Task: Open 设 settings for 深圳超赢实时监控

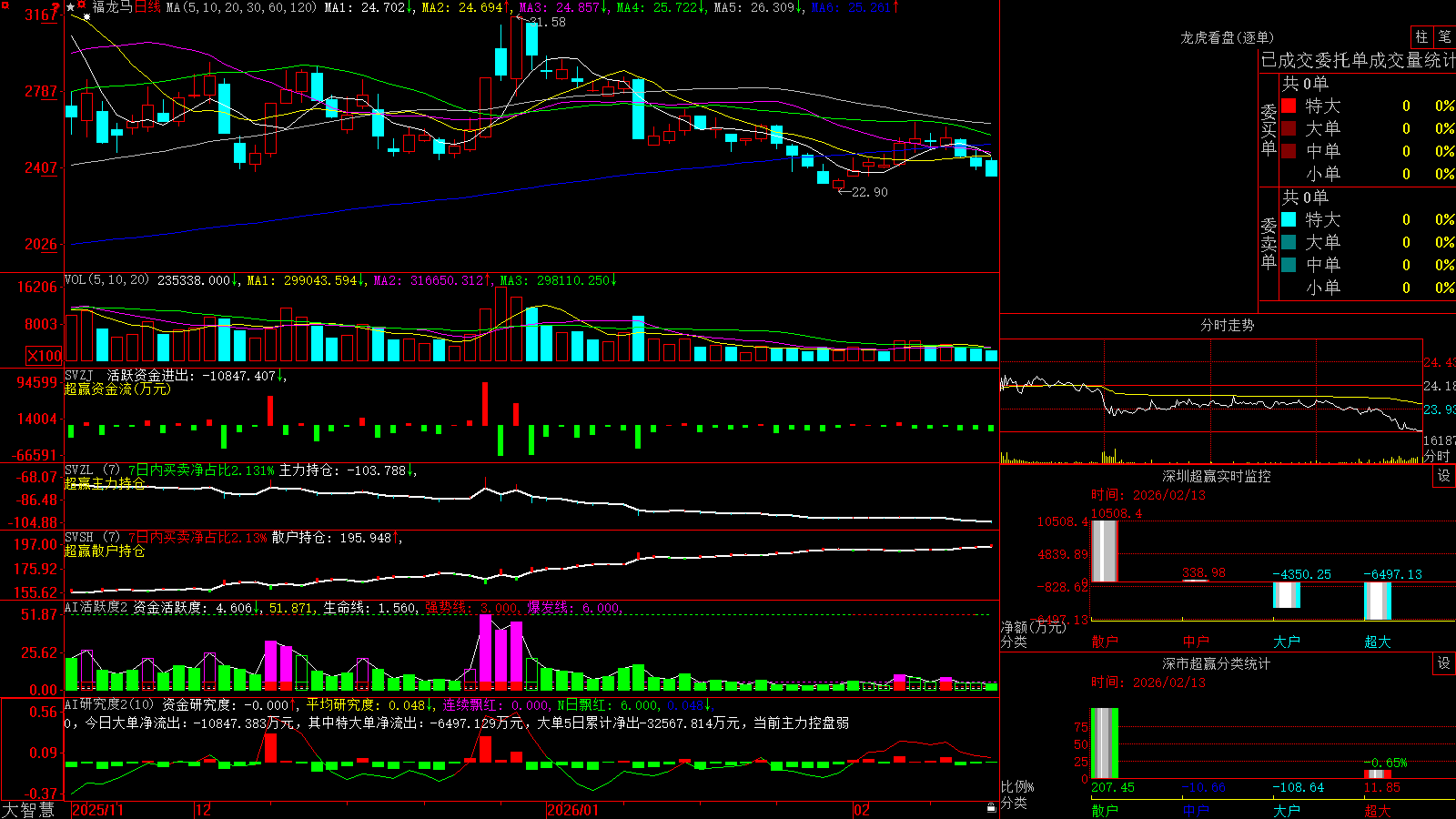Action: [x=1444, y=476]
